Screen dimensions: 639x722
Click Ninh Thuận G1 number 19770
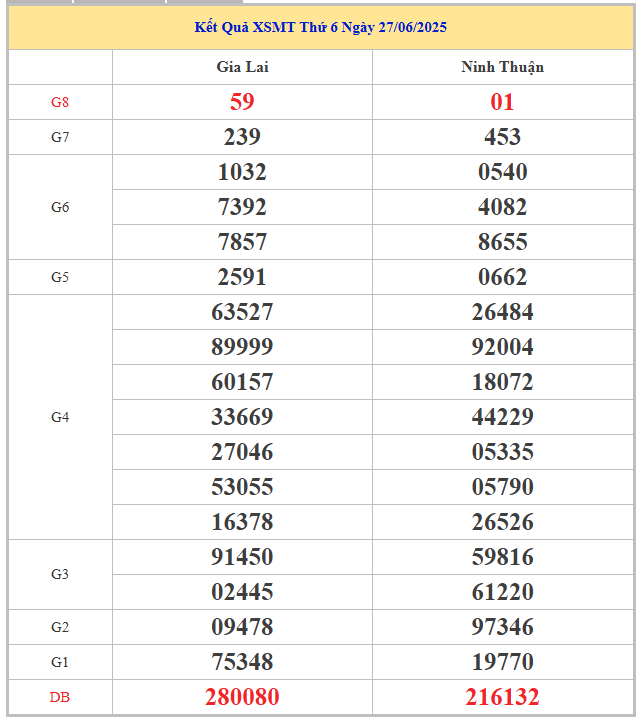(x=502, y=662)
